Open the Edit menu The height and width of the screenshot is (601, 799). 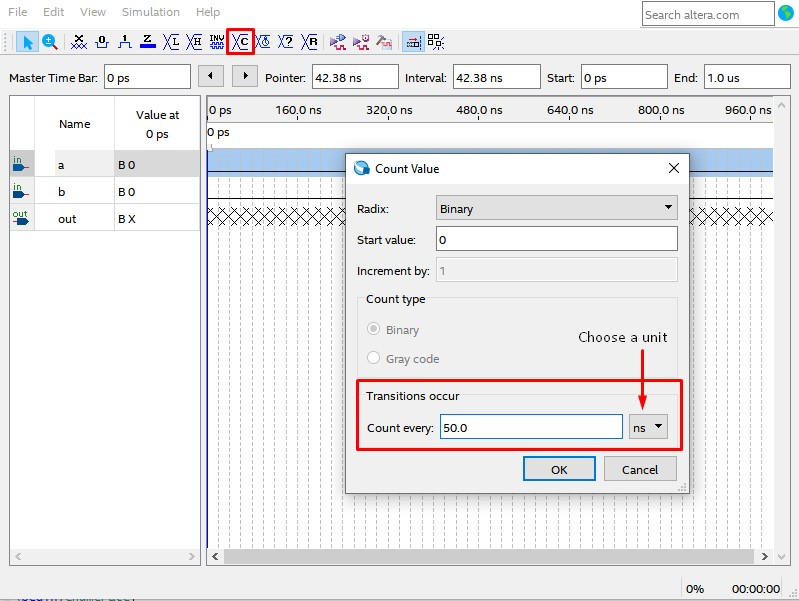53,12
